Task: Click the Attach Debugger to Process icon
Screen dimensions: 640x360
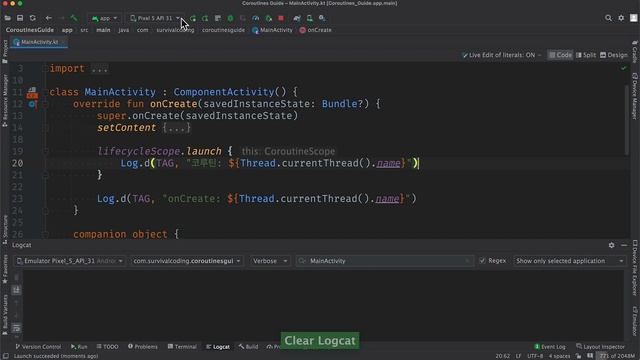Action: point(268,18)
